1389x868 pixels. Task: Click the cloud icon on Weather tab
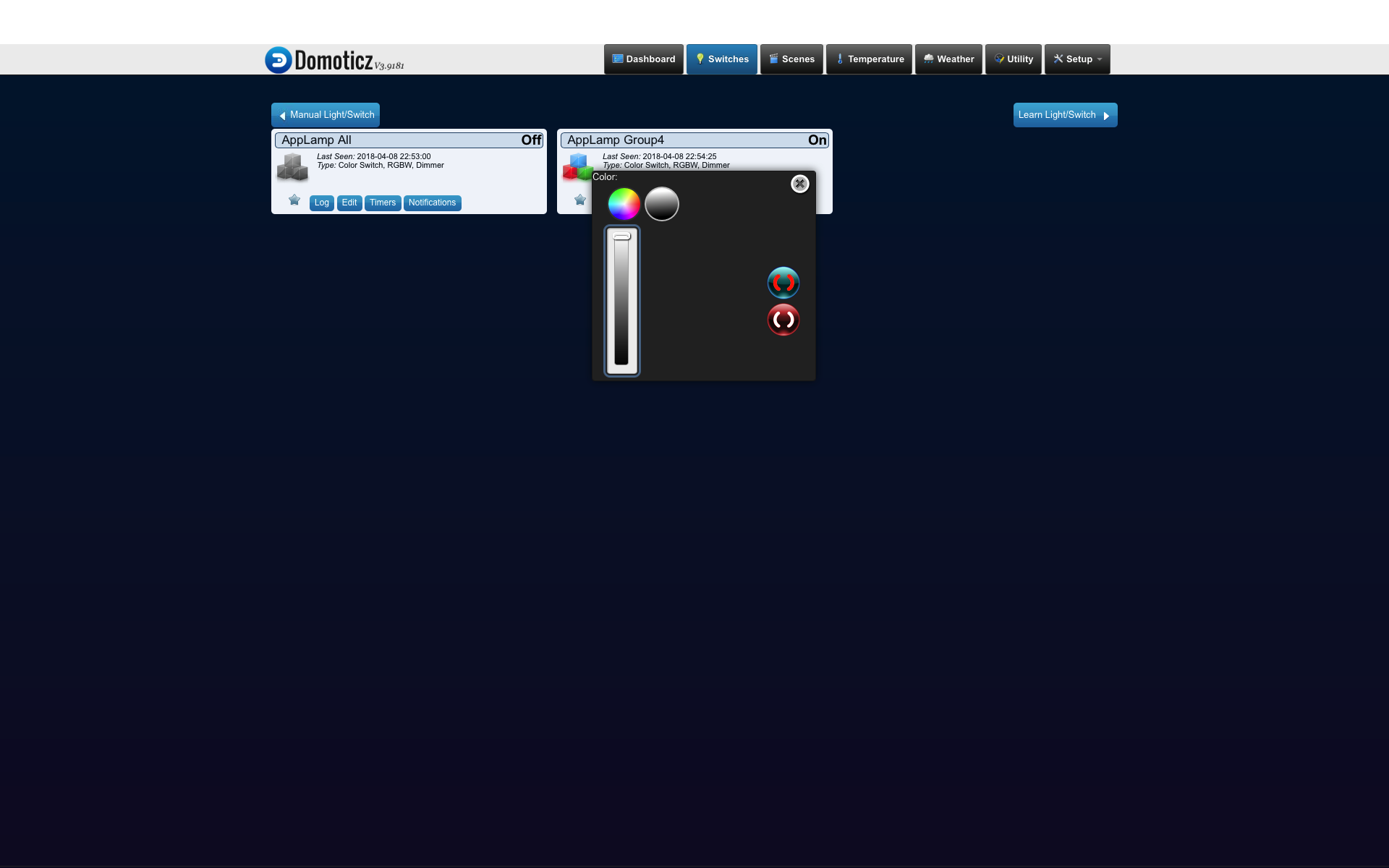(927, 59)
